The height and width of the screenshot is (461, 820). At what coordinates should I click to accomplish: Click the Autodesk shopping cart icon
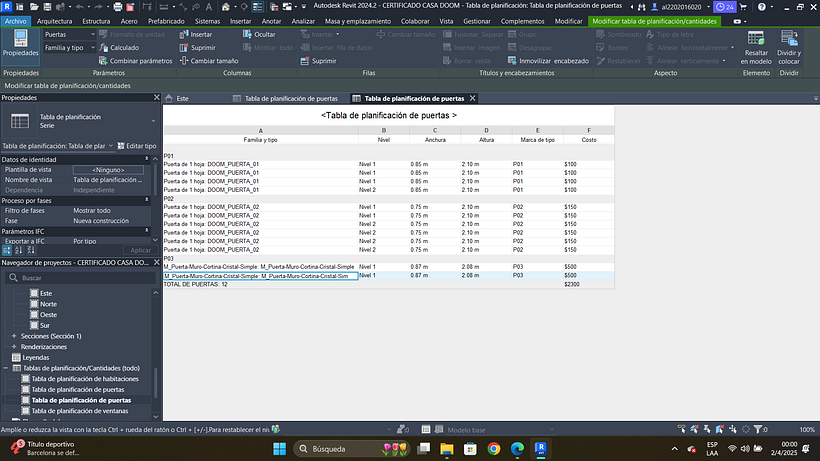[743, 7]
